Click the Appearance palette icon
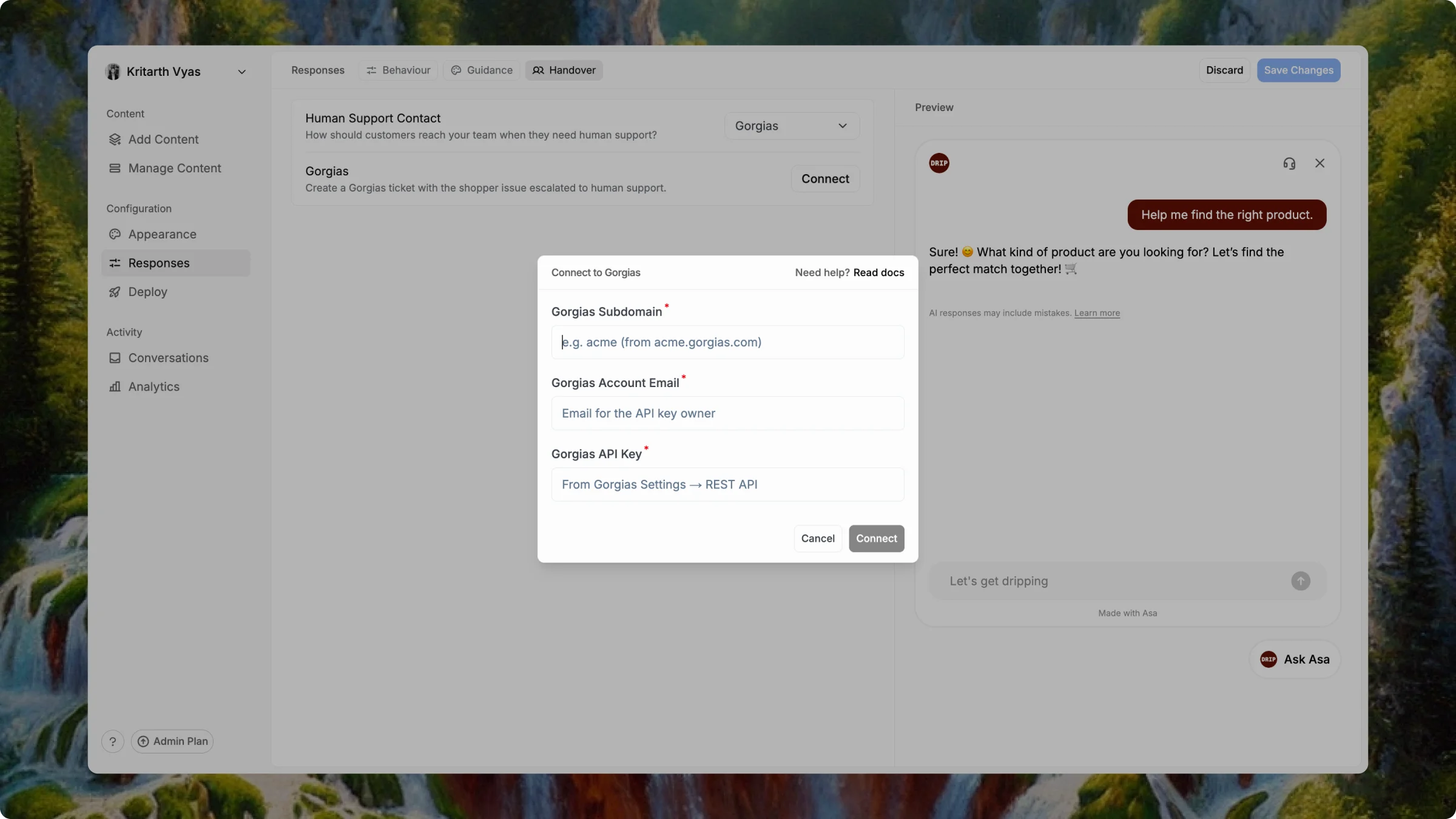Screen dimensions: 1456x819 115,234
